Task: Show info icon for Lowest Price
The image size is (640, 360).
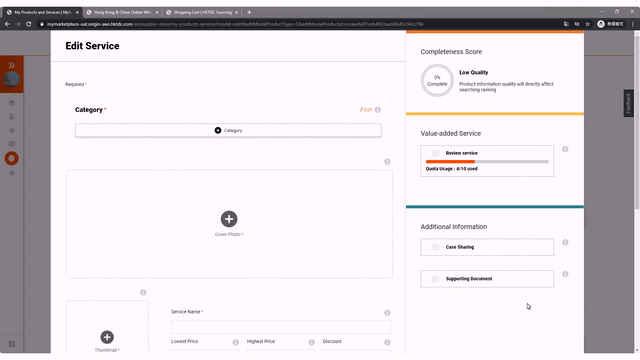Action: pyautogui.click(x=236, y=342)
